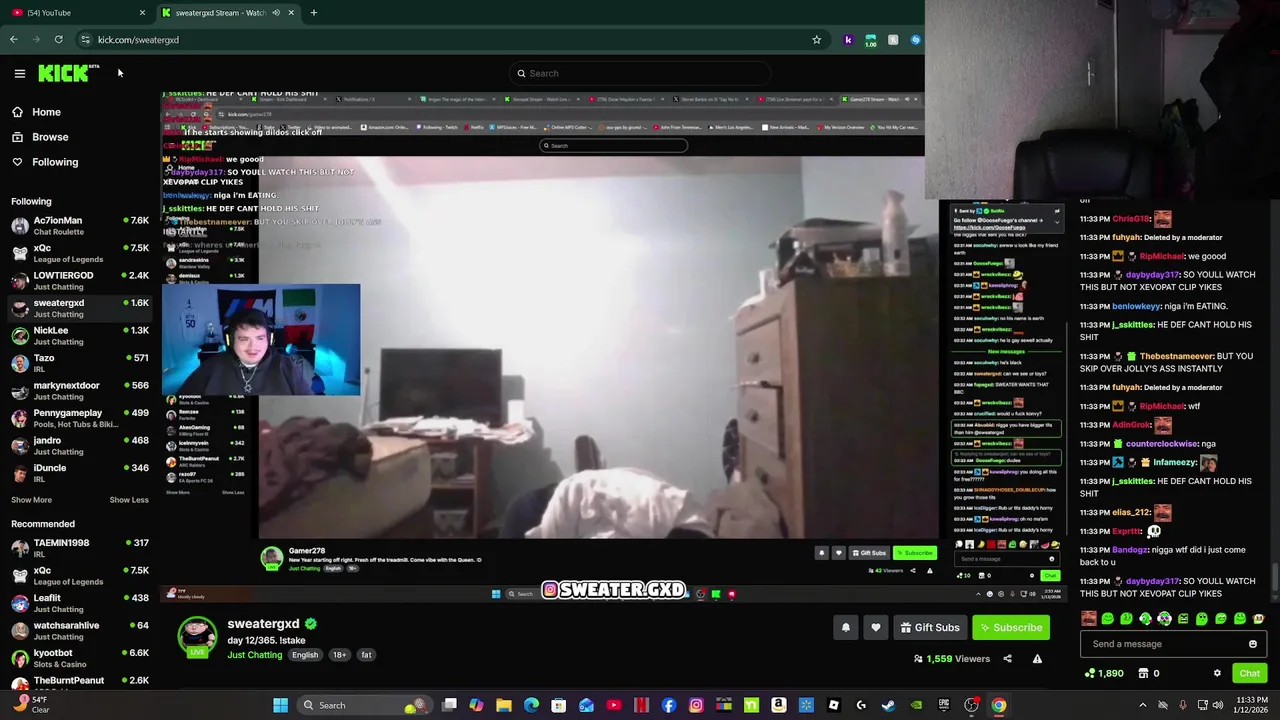The width and height of the screenshot is (1280, 720).
Task: Mute the audio icon on Kick tab
Action: coord(276,13)
